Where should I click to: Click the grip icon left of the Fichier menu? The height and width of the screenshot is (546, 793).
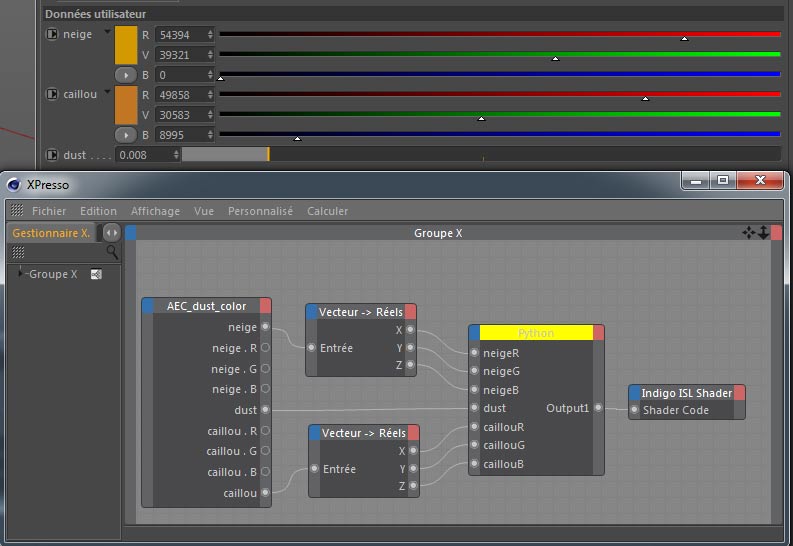pos(17,211)
